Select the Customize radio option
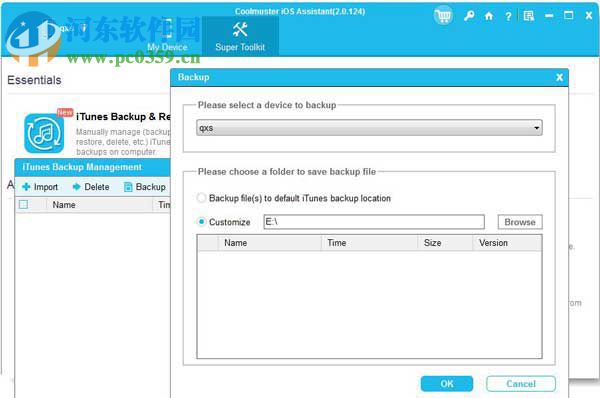 pyautogui.click(x=201, y=222)
